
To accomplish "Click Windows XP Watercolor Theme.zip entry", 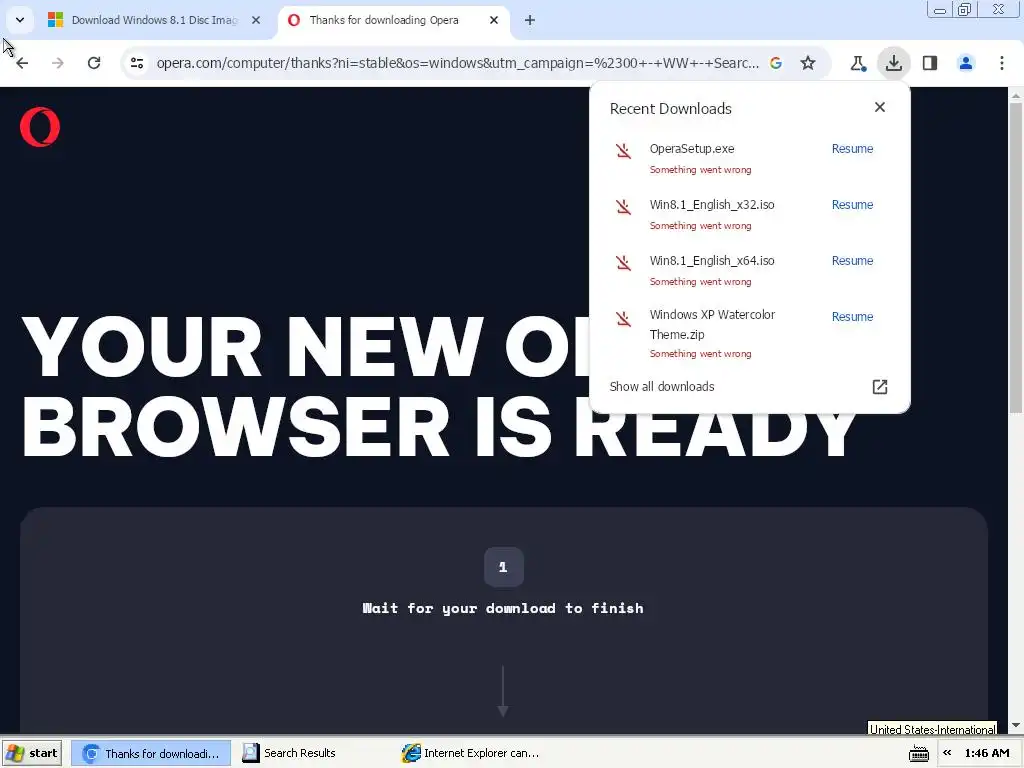I will coord(712,325).
